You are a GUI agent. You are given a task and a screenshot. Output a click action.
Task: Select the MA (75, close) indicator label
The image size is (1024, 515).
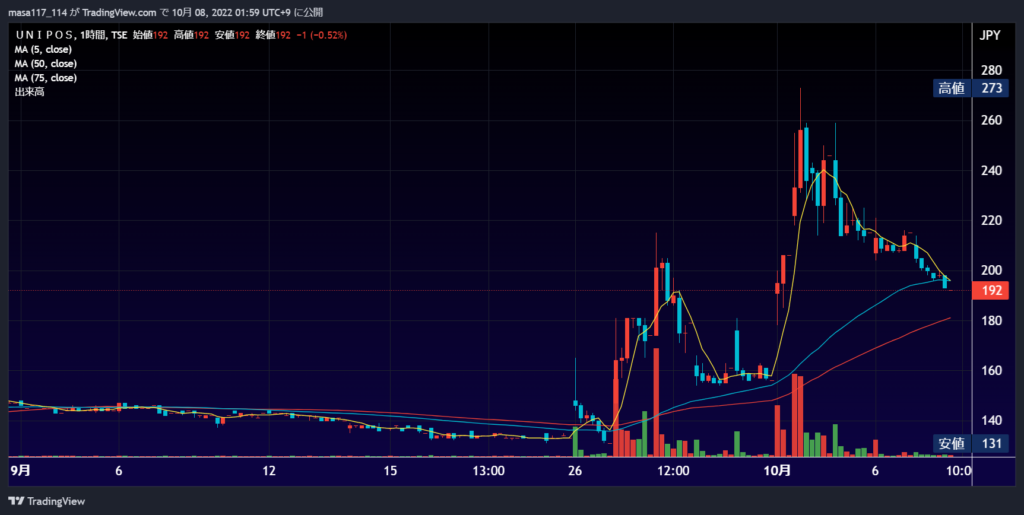46,78
